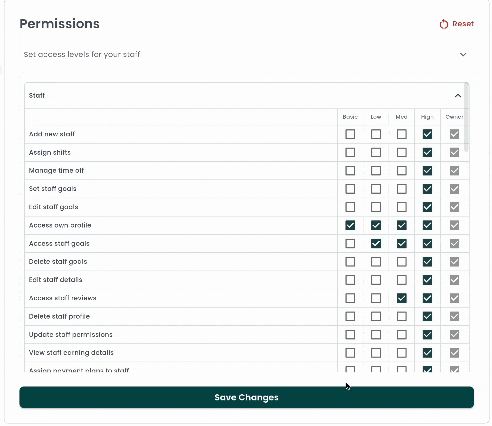The height and width of the screenshot is (426, 492).
Task: Click the 'Manage time off' row label
Action: click(x=56, y=171)
